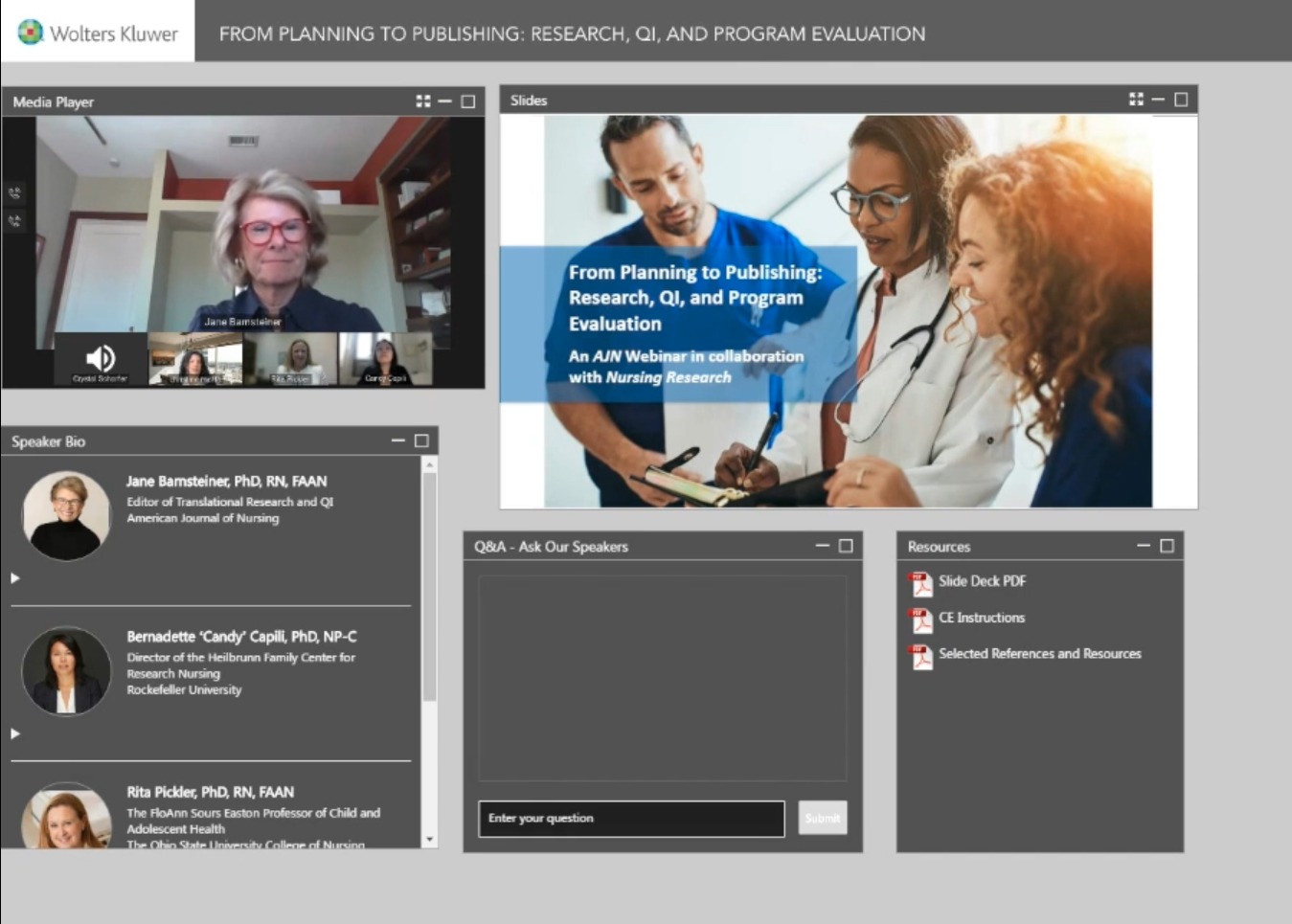Expand Jane Barnsteiner's bio with the triangle
This screenshot has height=924, width=1292.
tap(15, 578)
